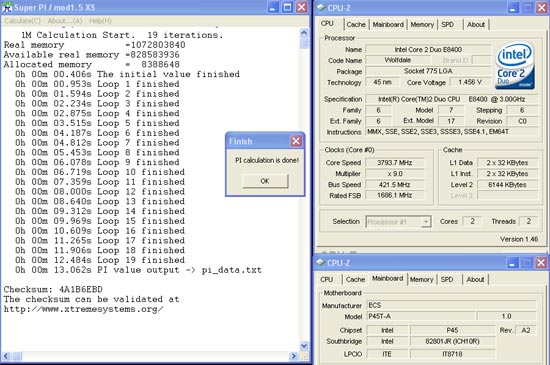The height and width of the screenshot is (365, 550).
Task: Click the Instructions field listing MMX, SSE
Action: 452,132
